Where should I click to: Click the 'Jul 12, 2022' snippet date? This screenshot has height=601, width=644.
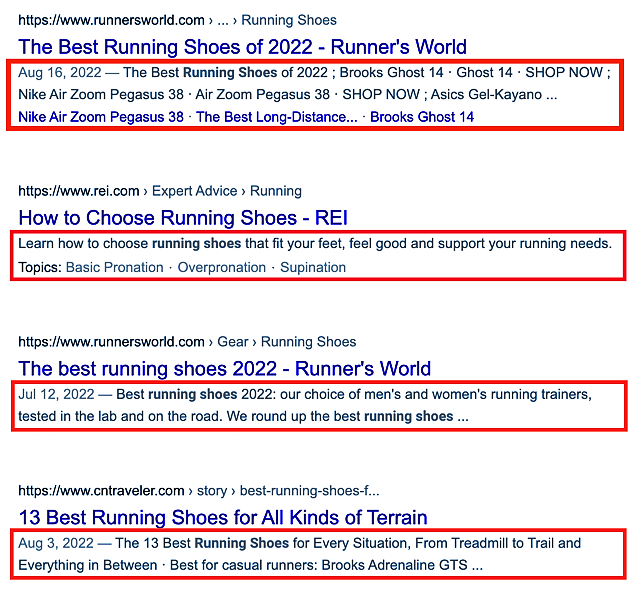57,394
